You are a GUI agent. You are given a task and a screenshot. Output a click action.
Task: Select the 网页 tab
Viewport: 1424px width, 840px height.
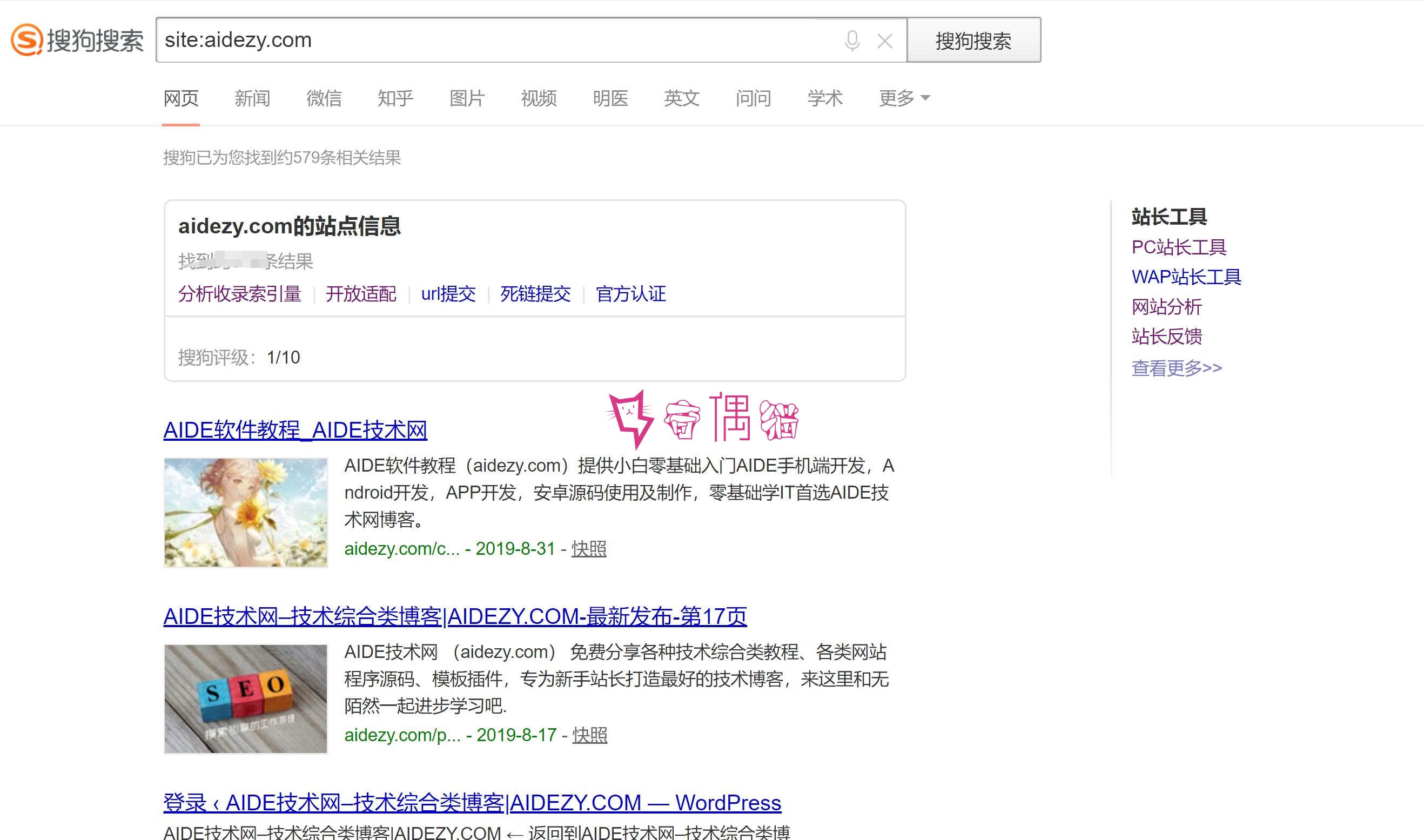181,98
